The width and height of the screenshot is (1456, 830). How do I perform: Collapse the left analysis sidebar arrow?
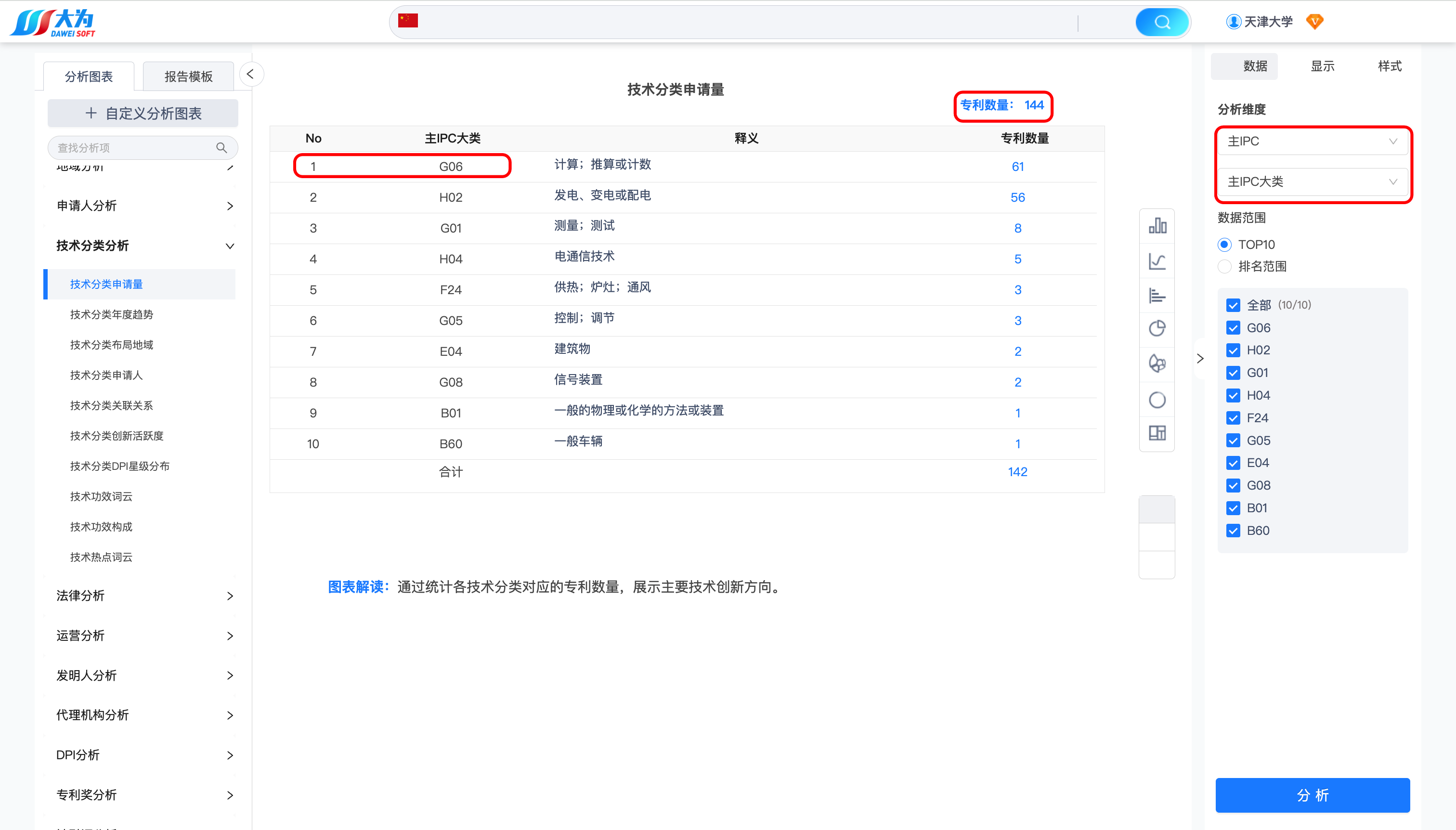click(250, 74)
